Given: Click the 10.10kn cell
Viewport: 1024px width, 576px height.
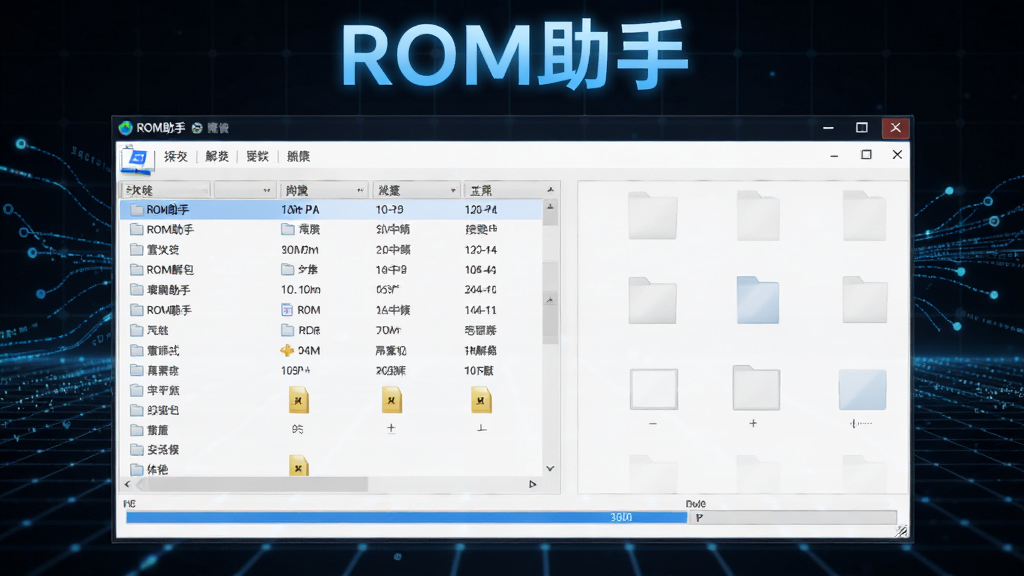Looking at the screenshot, I should pyautogui.click(x=300, y=289).
